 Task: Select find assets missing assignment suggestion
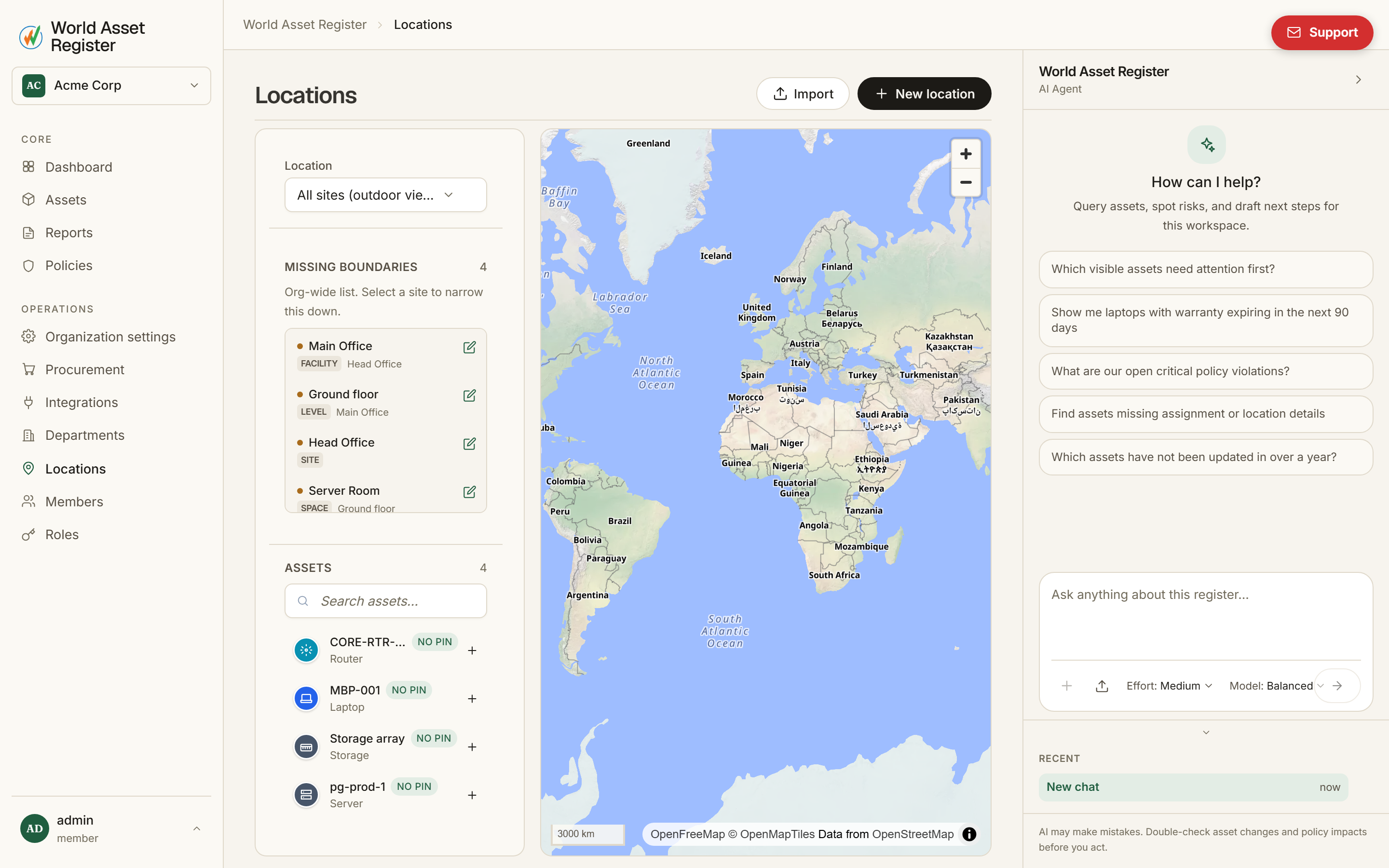(1206, 414)
